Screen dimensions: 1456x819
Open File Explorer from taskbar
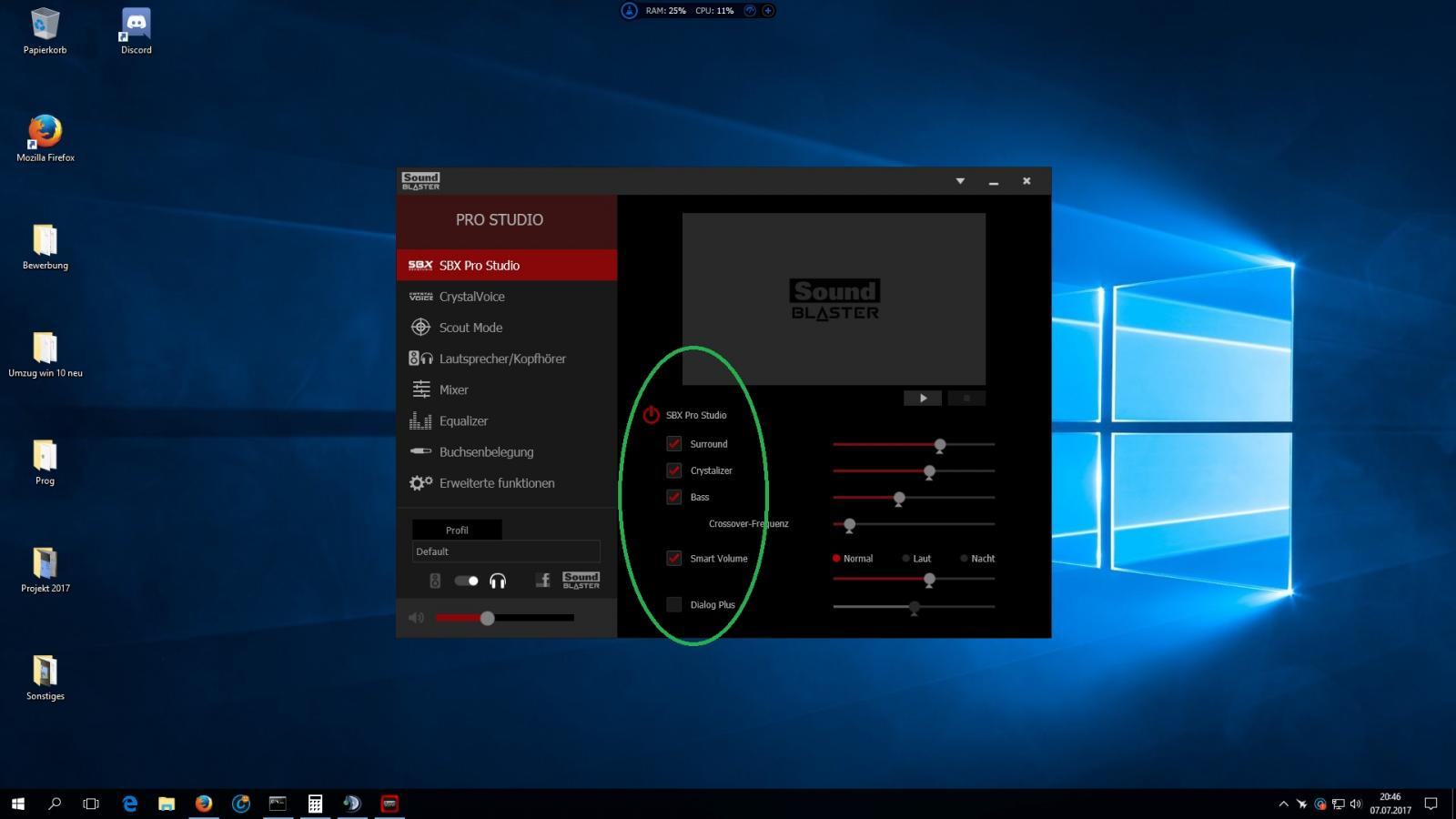pos(167,804)
